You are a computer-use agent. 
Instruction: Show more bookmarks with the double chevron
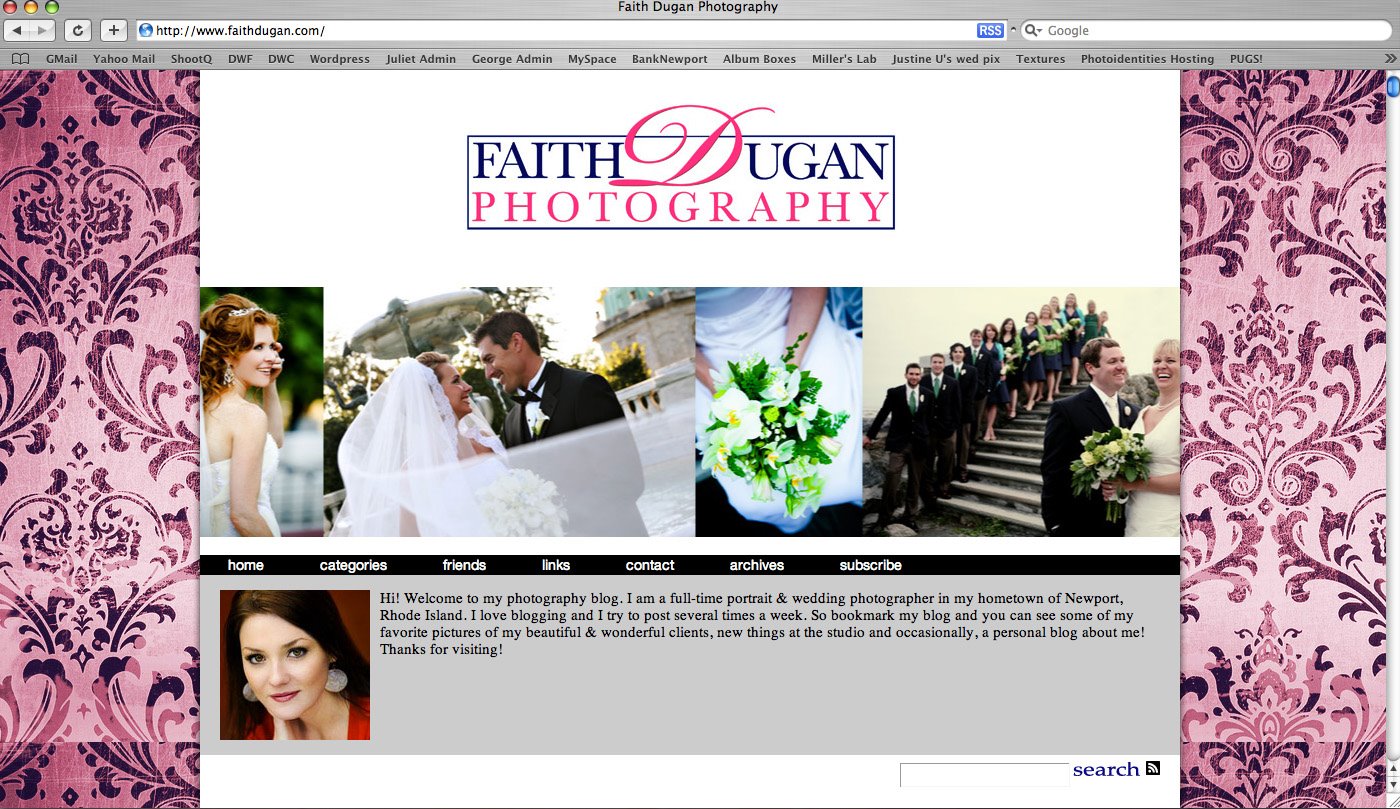point(1389,59)
